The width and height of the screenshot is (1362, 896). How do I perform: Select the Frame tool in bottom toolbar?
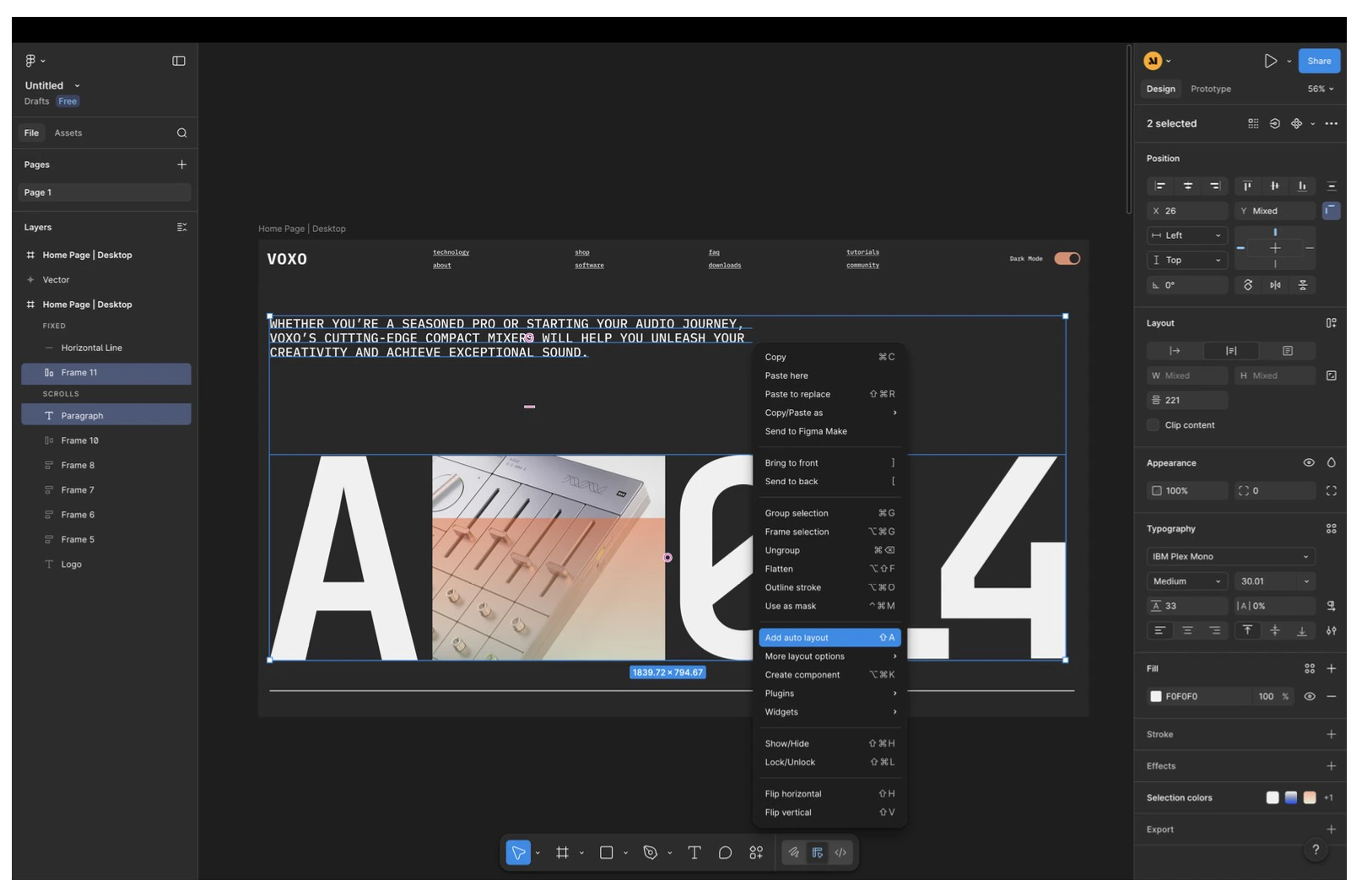(563, 852)
